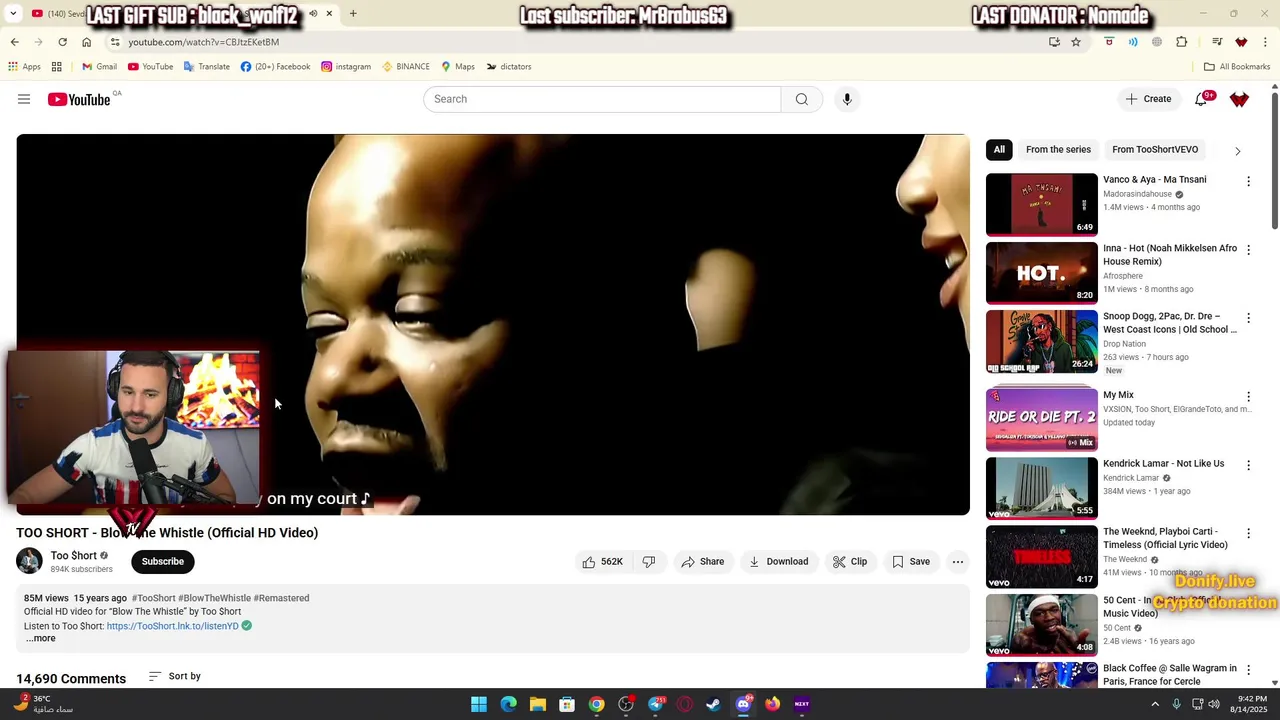Open BINANCE bookmark
Viewport: 1280px width, 720px height.
click(x=405, y=67)
